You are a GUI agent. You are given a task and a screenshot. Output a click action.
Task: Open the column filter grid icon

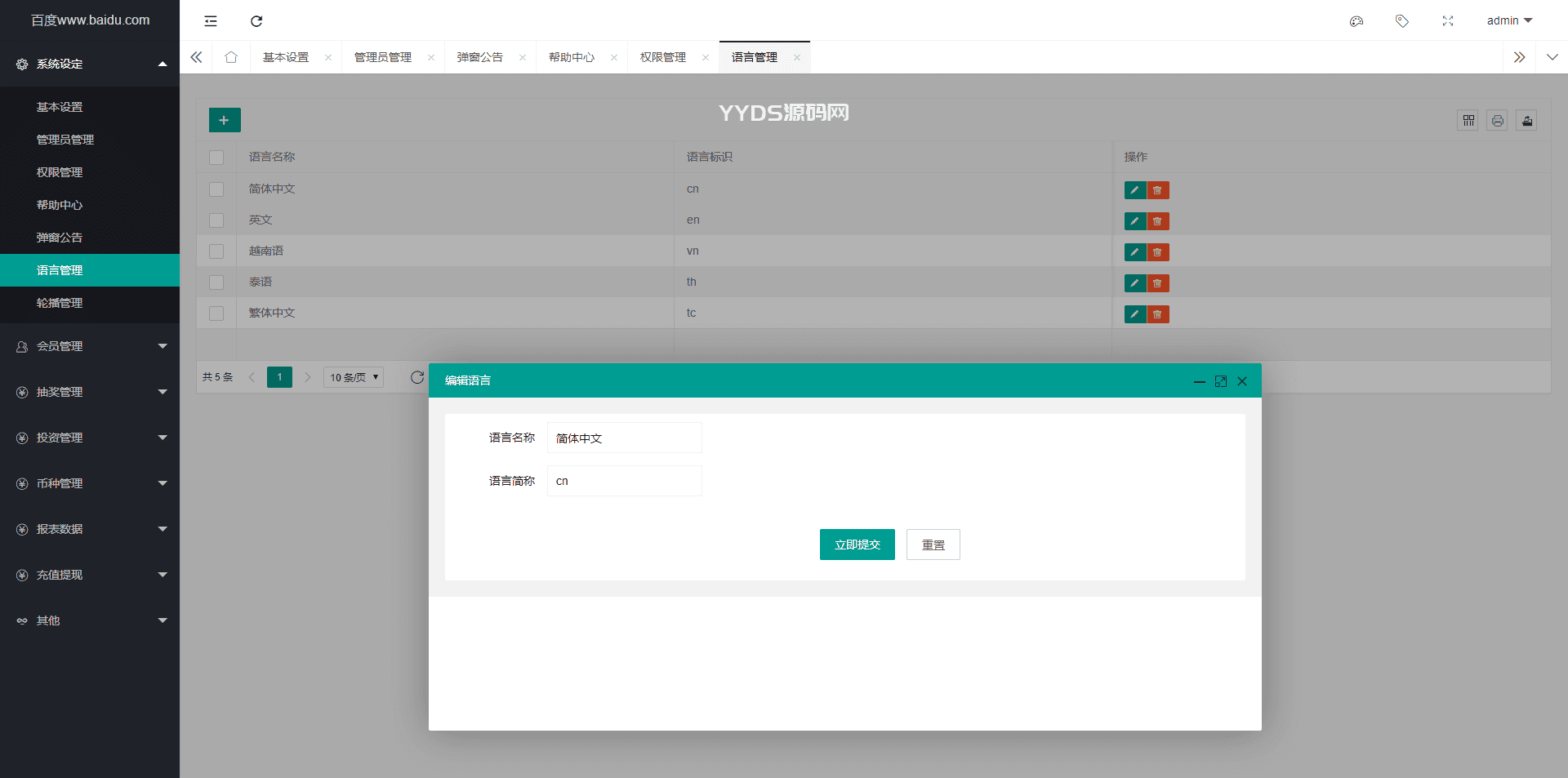[1468, 121]
